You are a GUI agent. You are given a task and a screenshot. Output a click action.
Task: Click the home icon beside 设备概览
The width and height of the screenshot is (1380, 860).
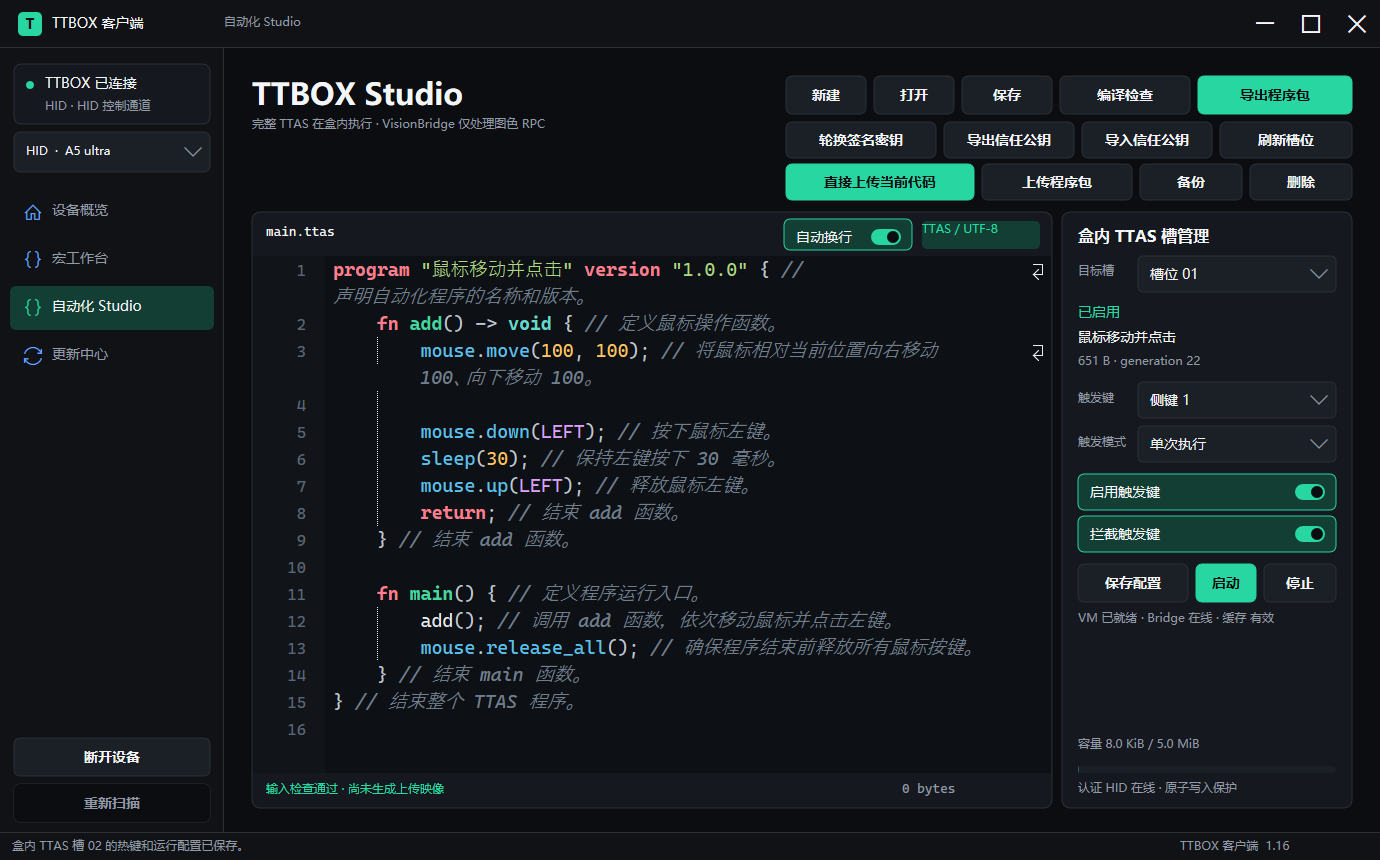coord(33,211)
